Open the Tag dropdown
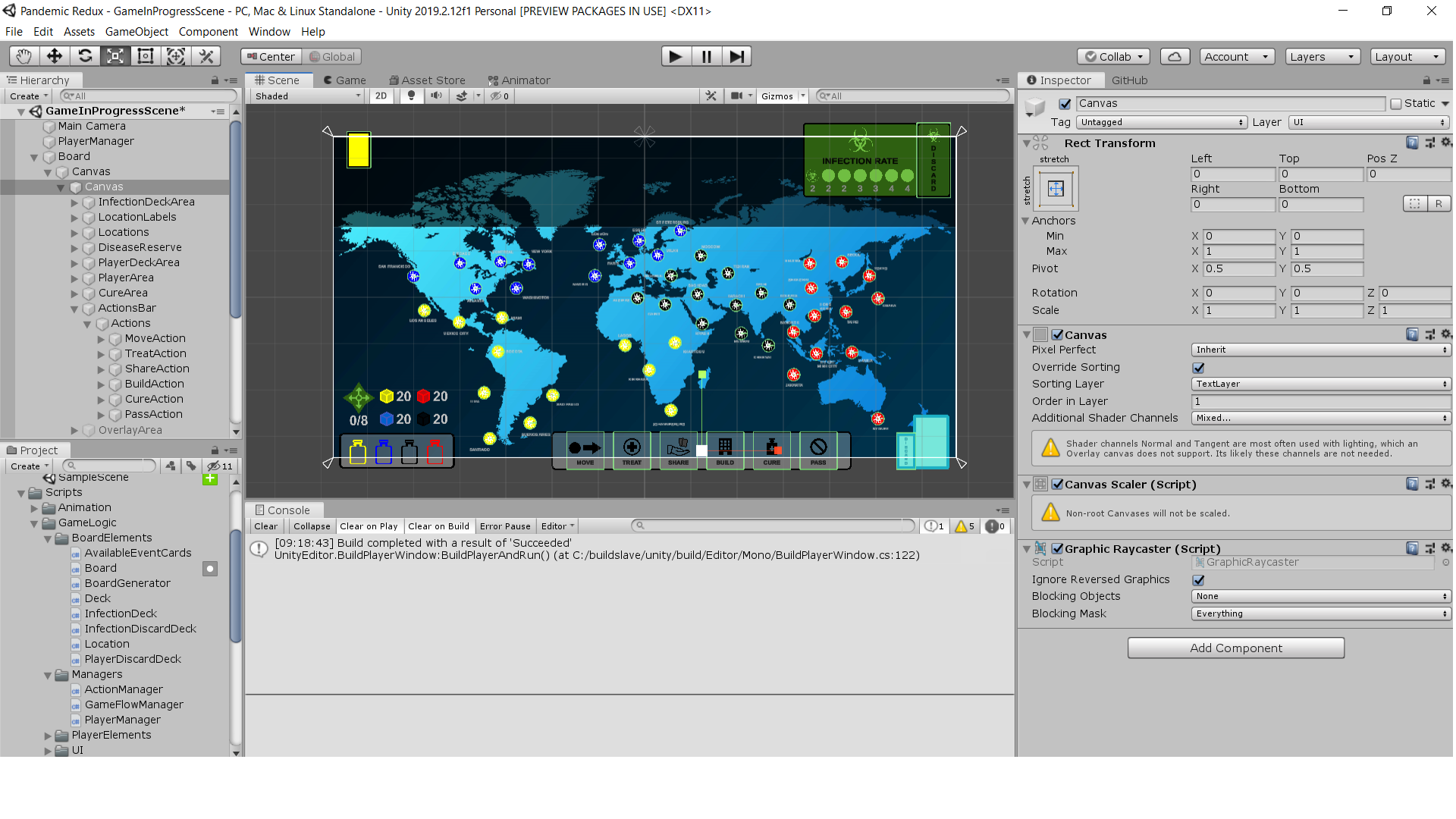The height and width of the screenshot is (819, 1456). coord(1161,122)
